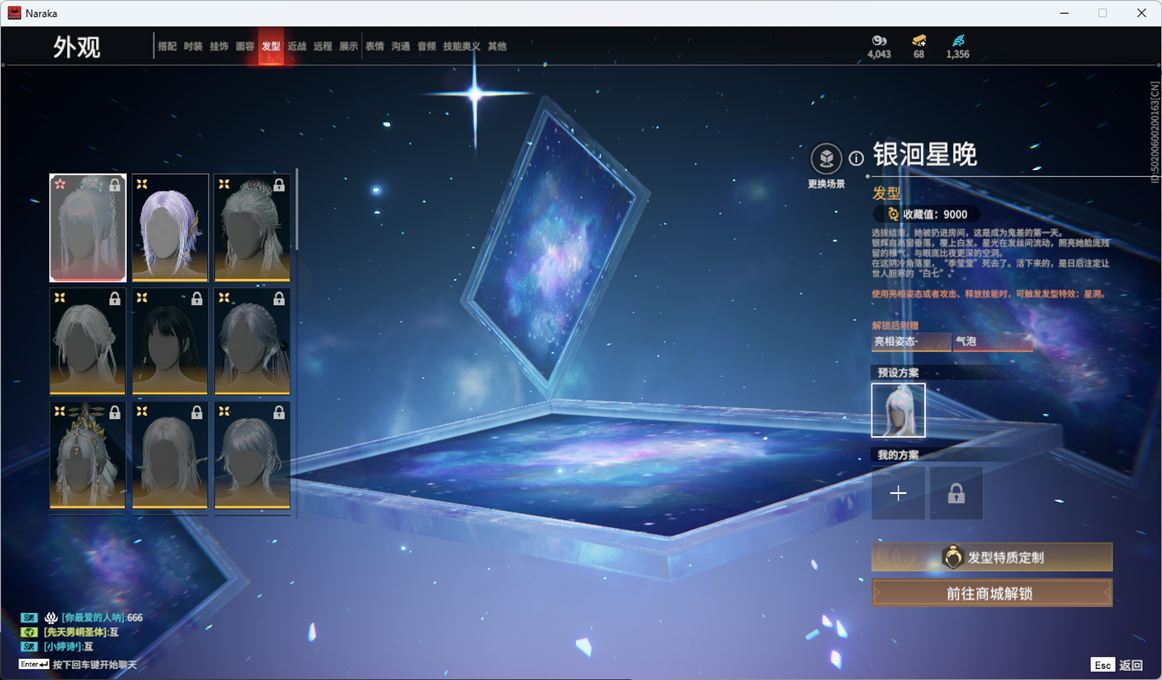
Task: Switch to the 音频 tab
Action: [426, 46]
